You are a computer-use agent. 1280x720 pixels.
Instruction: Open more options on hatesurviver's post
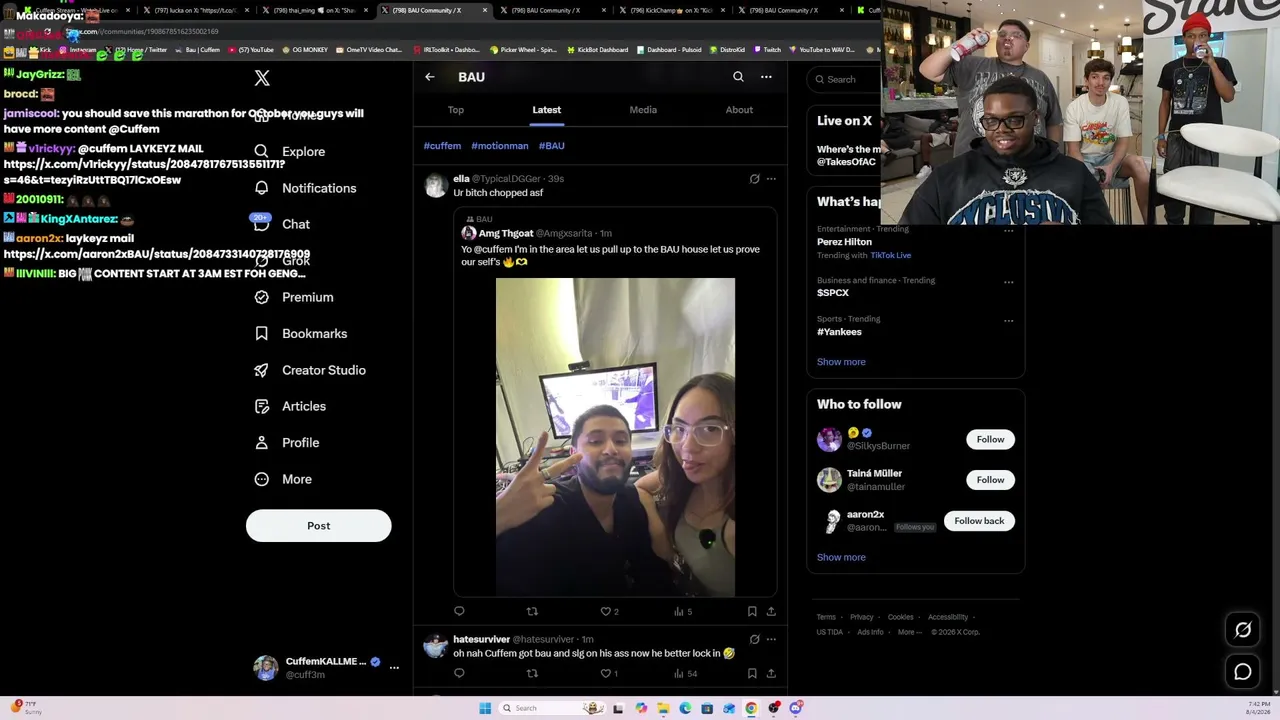coord(771,639)
